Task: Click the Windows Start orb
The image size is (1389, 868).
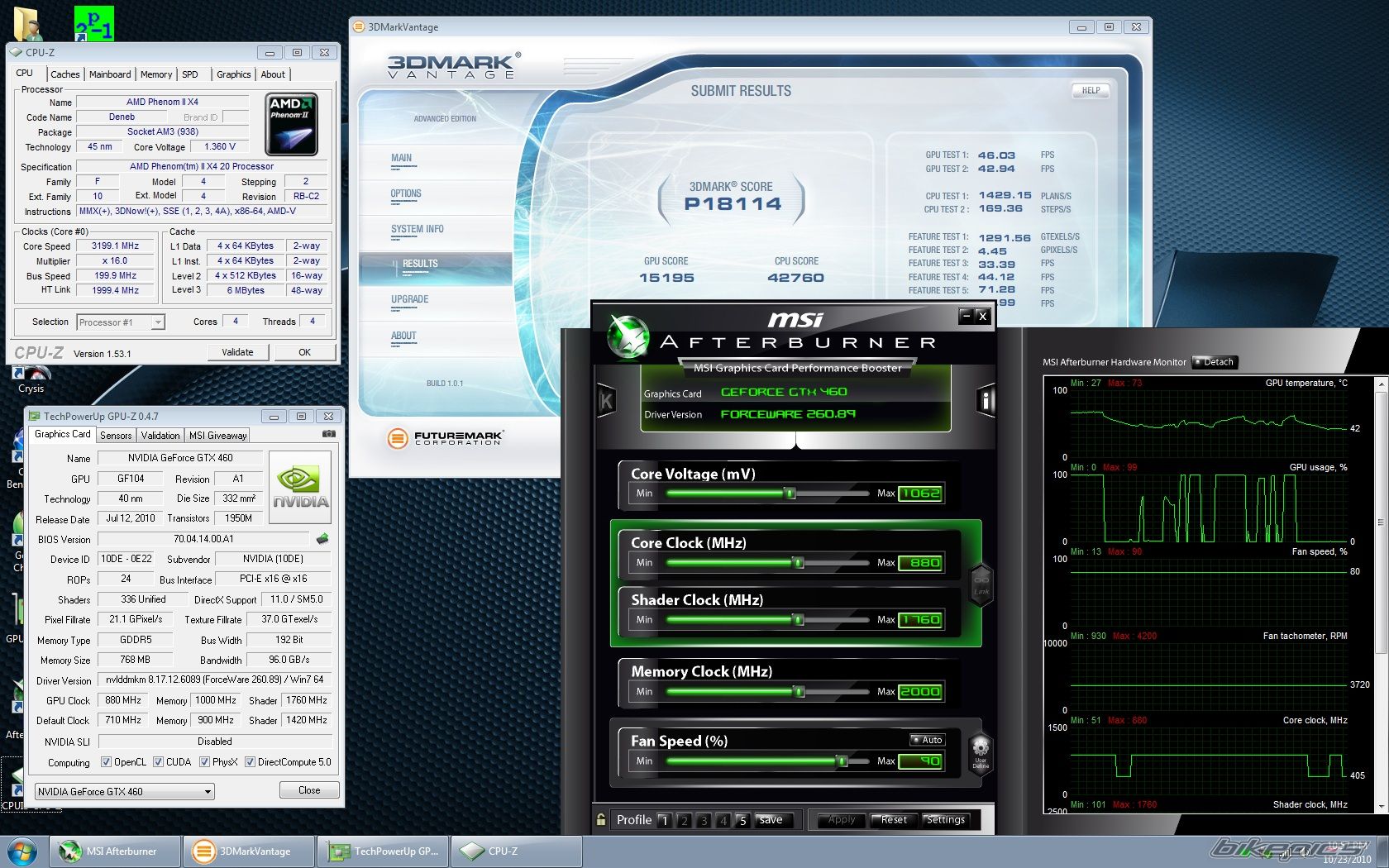Action: pos(21,851)
